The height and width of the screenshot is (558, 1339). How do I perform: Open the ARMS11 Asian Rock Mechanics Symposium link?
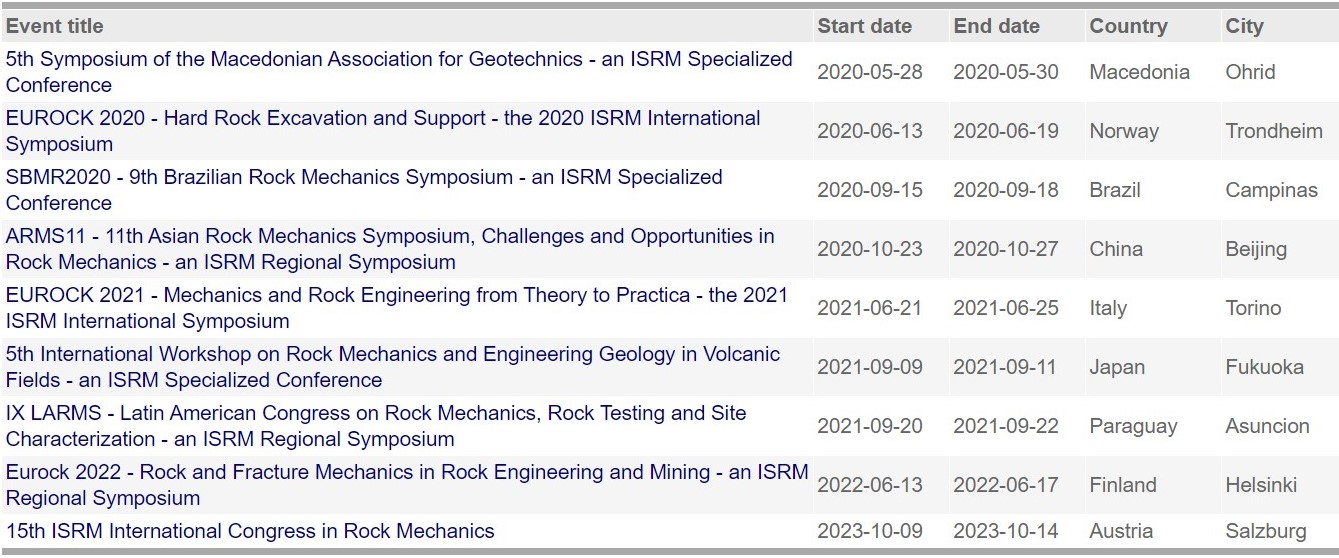[390, 249]
